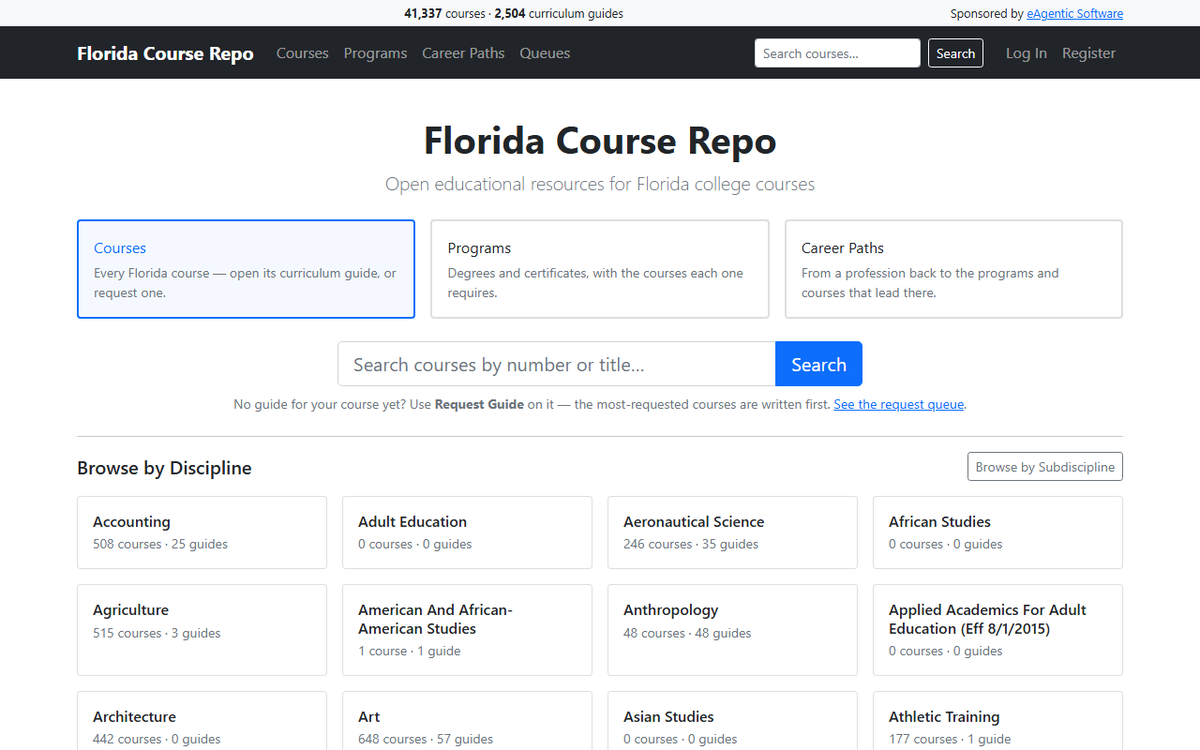Viewport: 1200px width, 750px height.
Task: Open the African Studies discipline card
Action: click(x=998, y=532)
